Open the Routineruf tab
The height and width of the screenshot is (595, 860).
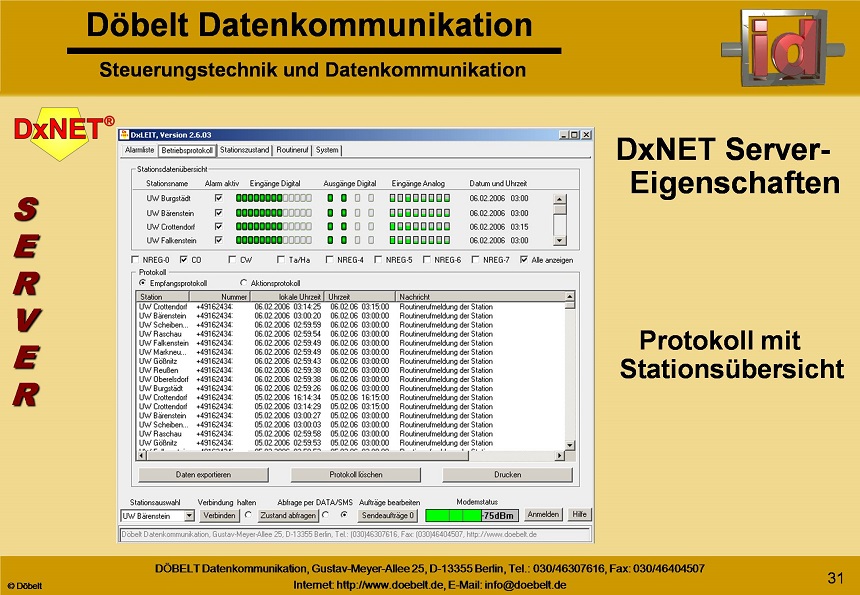292,150
